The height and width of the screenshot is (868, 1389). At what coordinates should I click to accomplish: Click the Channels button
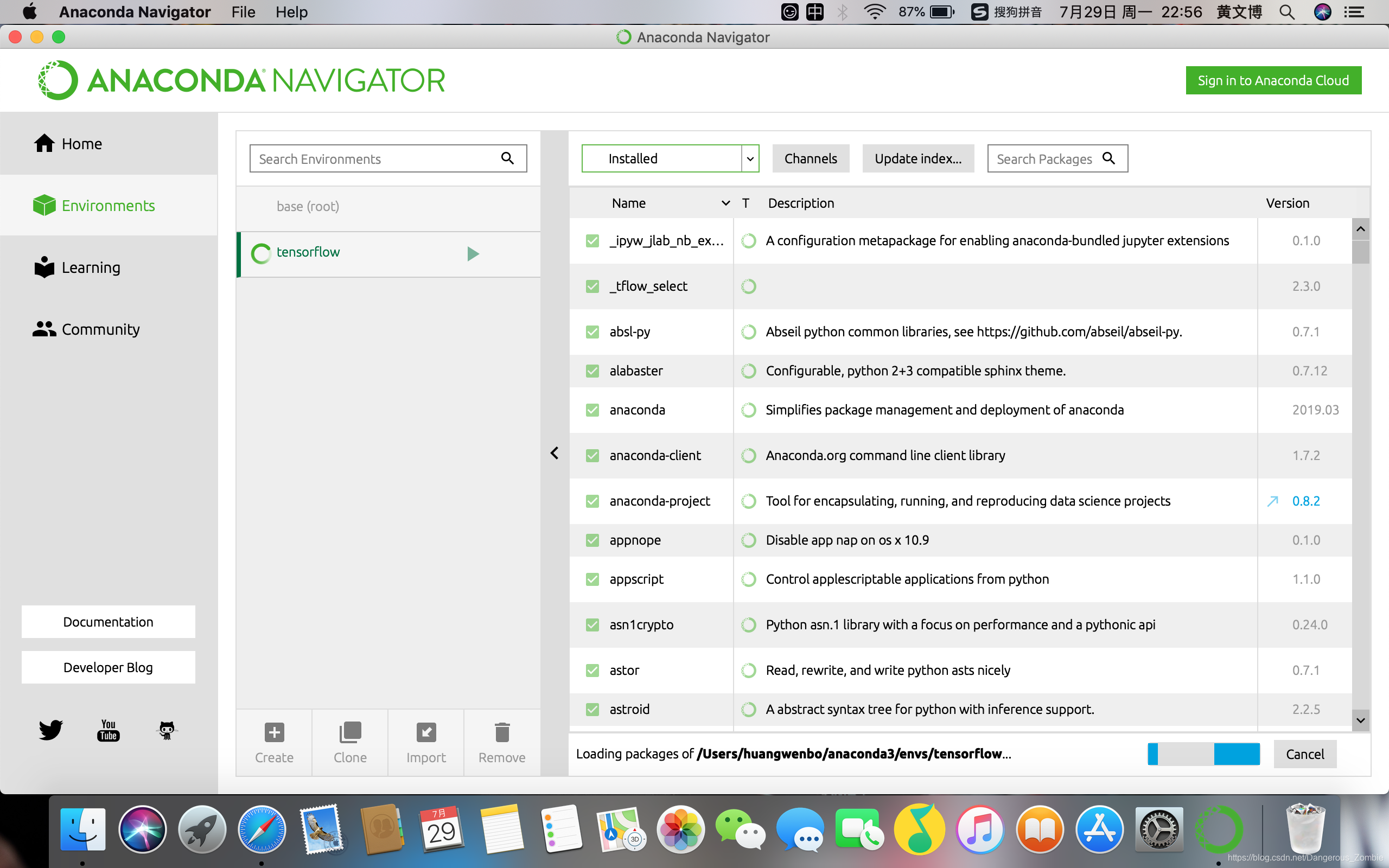(811, 158)
